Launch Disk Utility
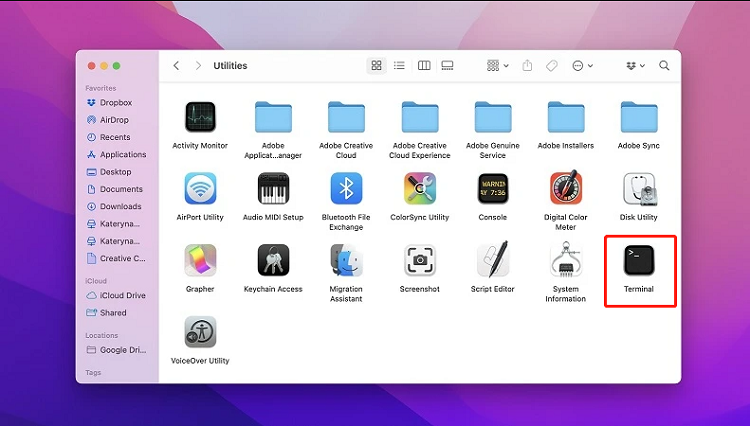Viewport: 750px width, 426px height. click(638, 189)
